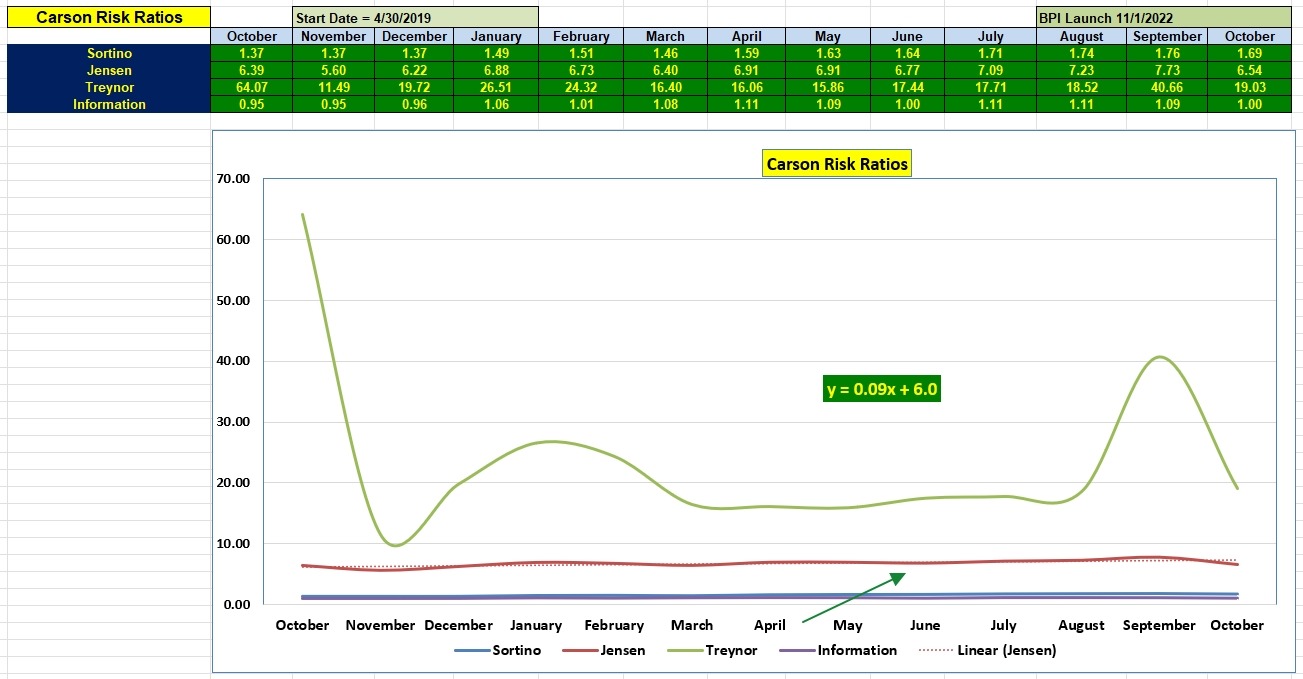Select the Treynor row label cell
Image resolution: width=1303 pixels, height=679 pixels.
pyautogui.click(x=109, y=87)
